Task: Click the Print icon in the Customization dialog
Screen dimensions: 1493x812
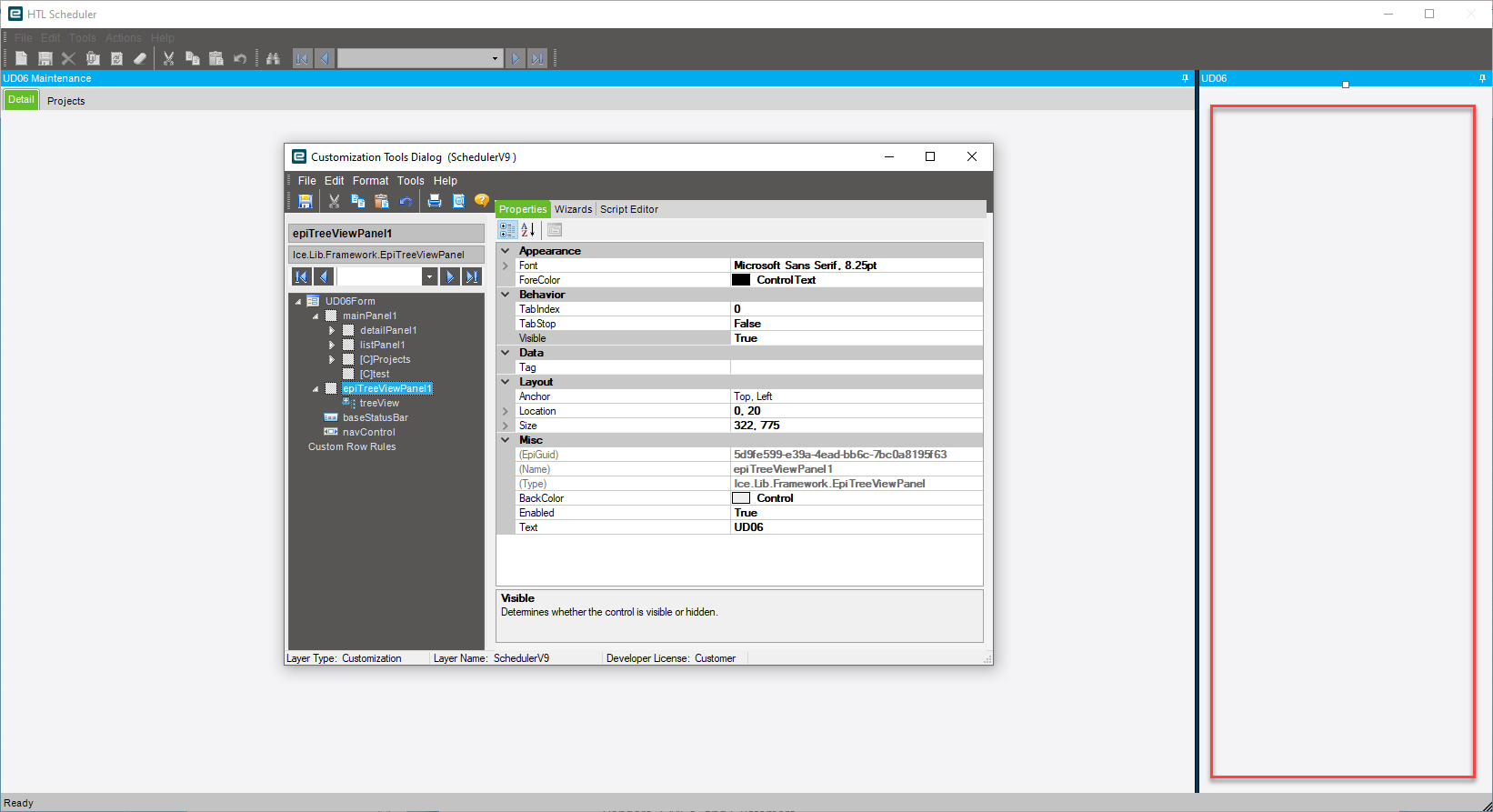Action: [x=435, y=201]
